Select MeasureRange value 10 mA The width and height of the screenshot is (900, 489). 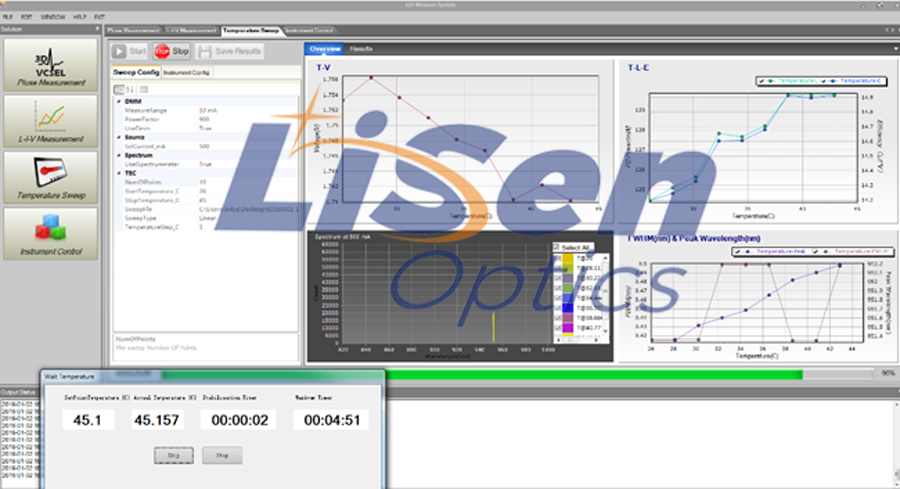tap(208, 110)
